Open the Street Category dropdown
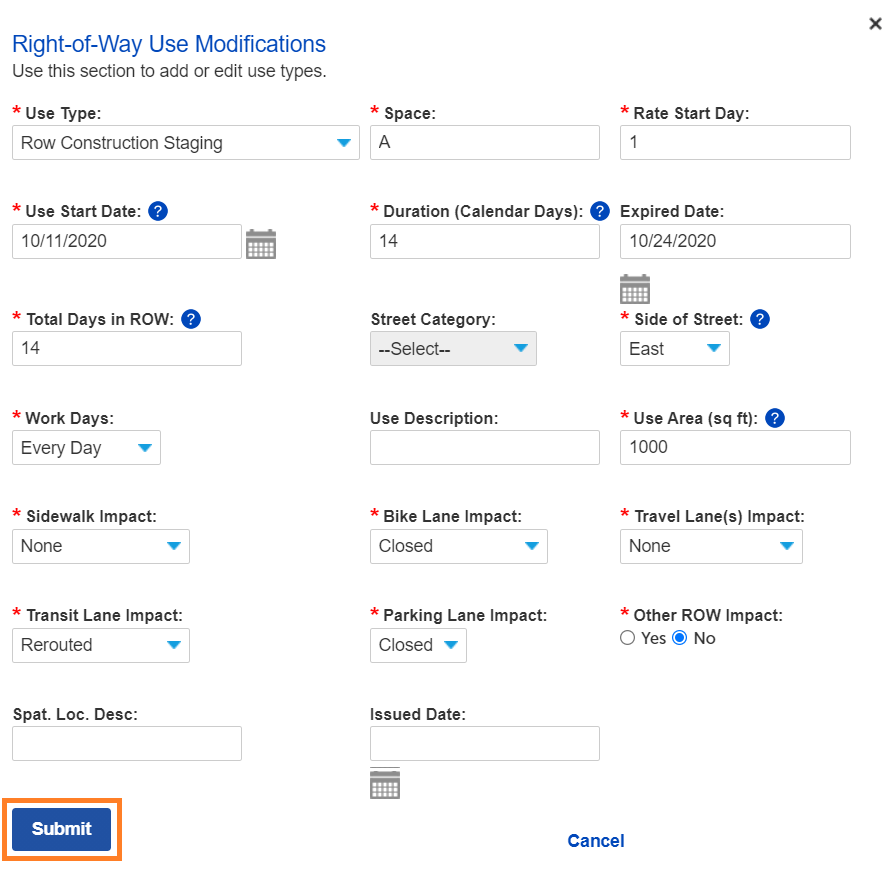Screen dimensions: 882x883 453,349
